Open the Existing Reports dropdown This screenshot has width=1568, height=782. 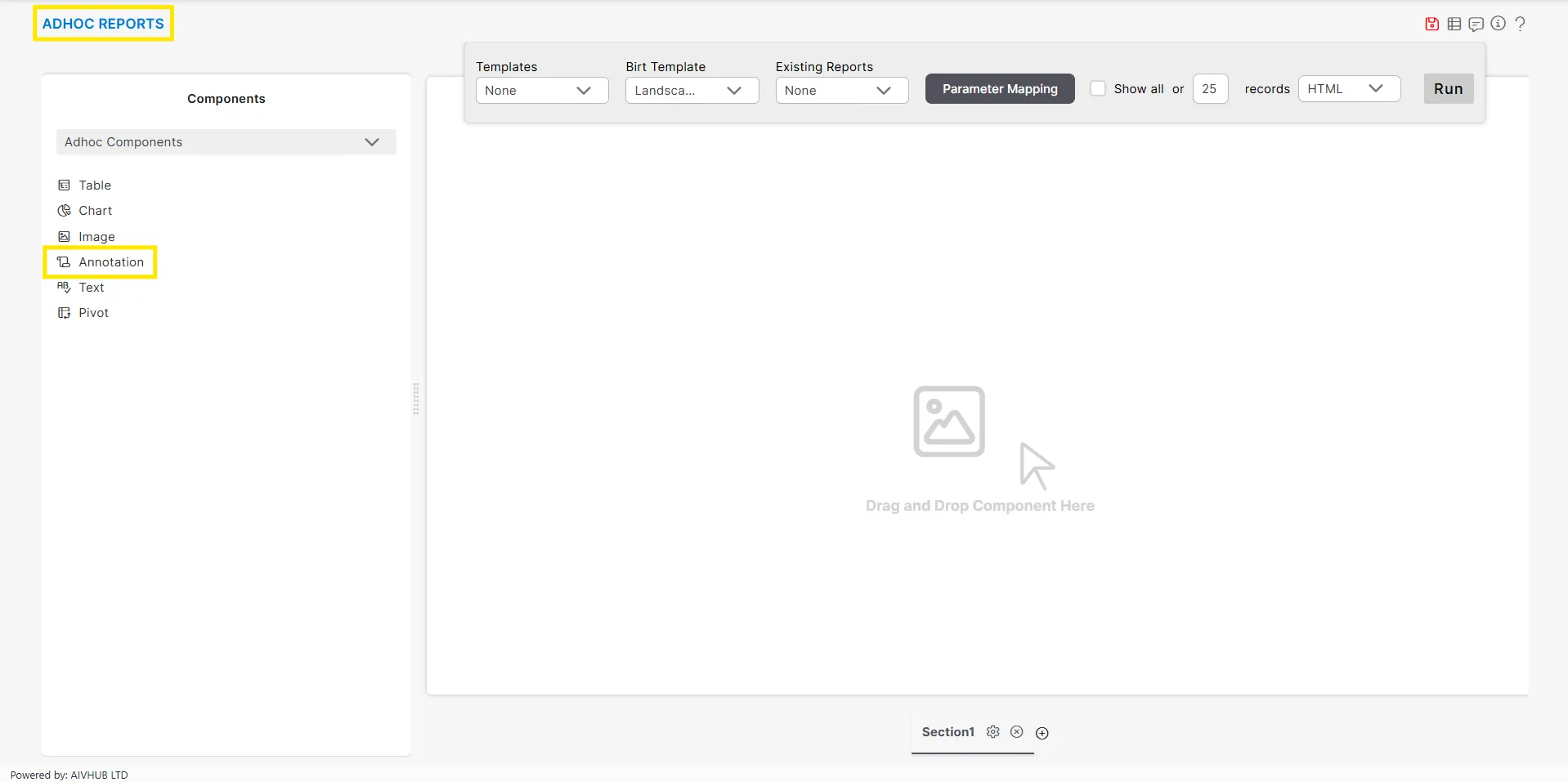(x=841, y=91)
